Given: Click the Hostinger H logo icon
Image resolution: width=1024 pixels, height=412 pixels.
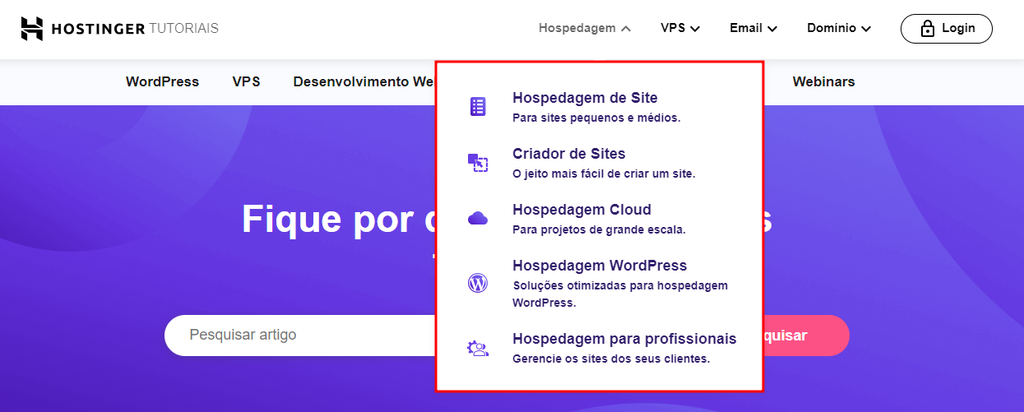Looking at the screenshot, I should coord(32,29).
